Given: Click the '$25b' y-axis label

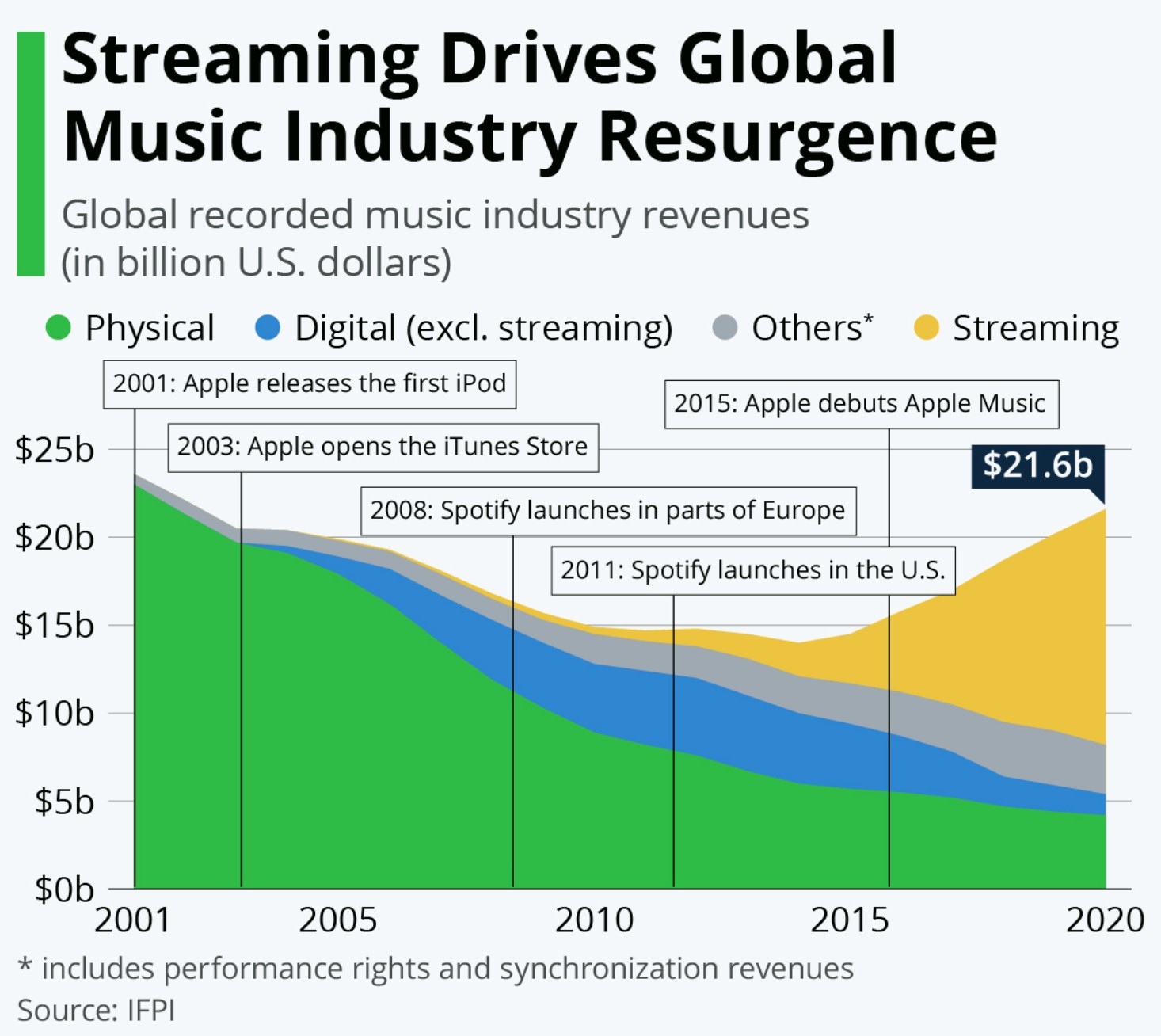Looking at the screenshot, I should click(55, 450).
